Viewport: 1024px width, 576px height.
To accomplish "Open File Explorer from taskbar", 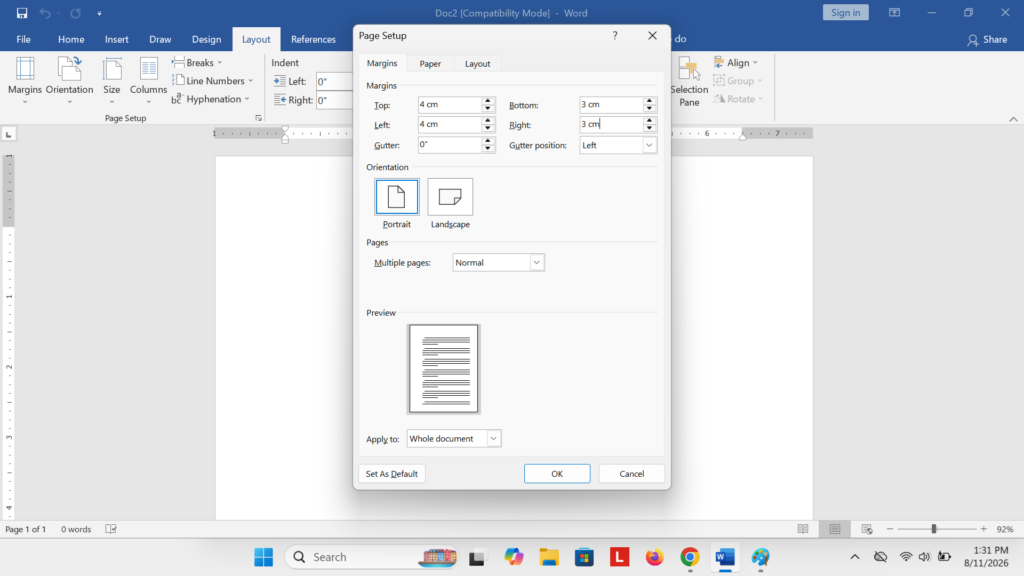I will pos(549,557).
